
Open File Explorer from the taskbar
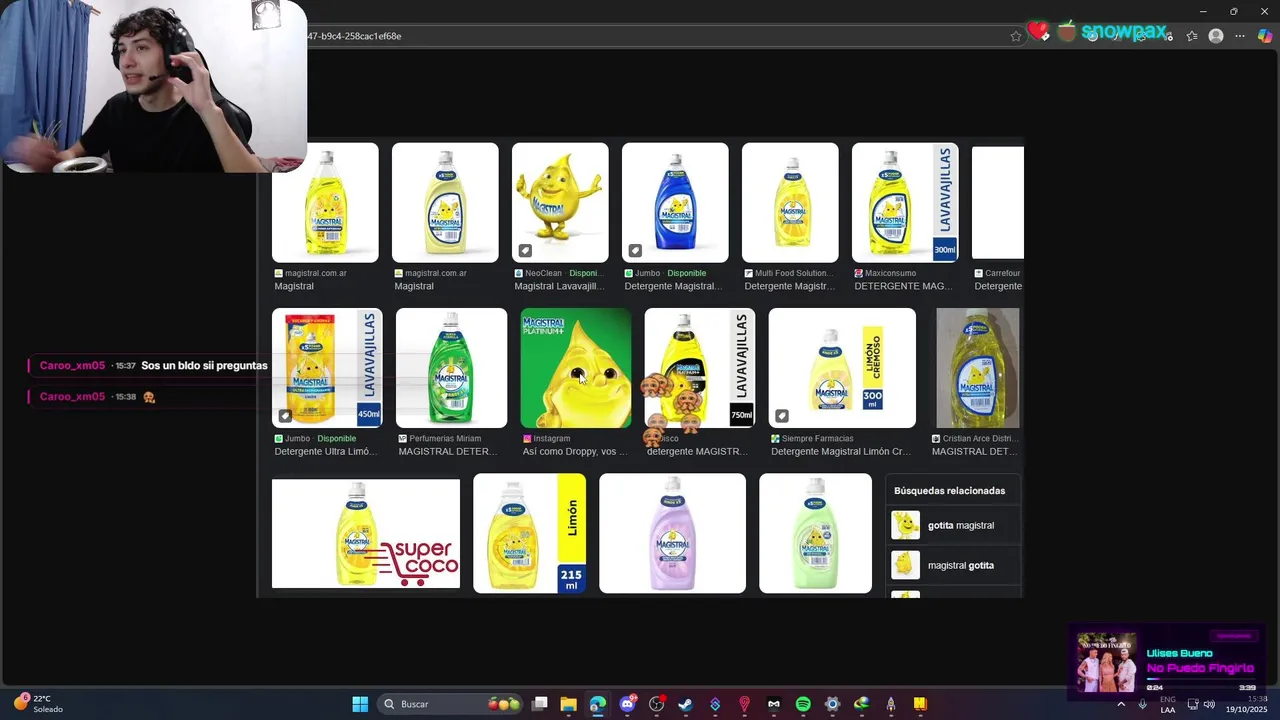coord(568,704)
